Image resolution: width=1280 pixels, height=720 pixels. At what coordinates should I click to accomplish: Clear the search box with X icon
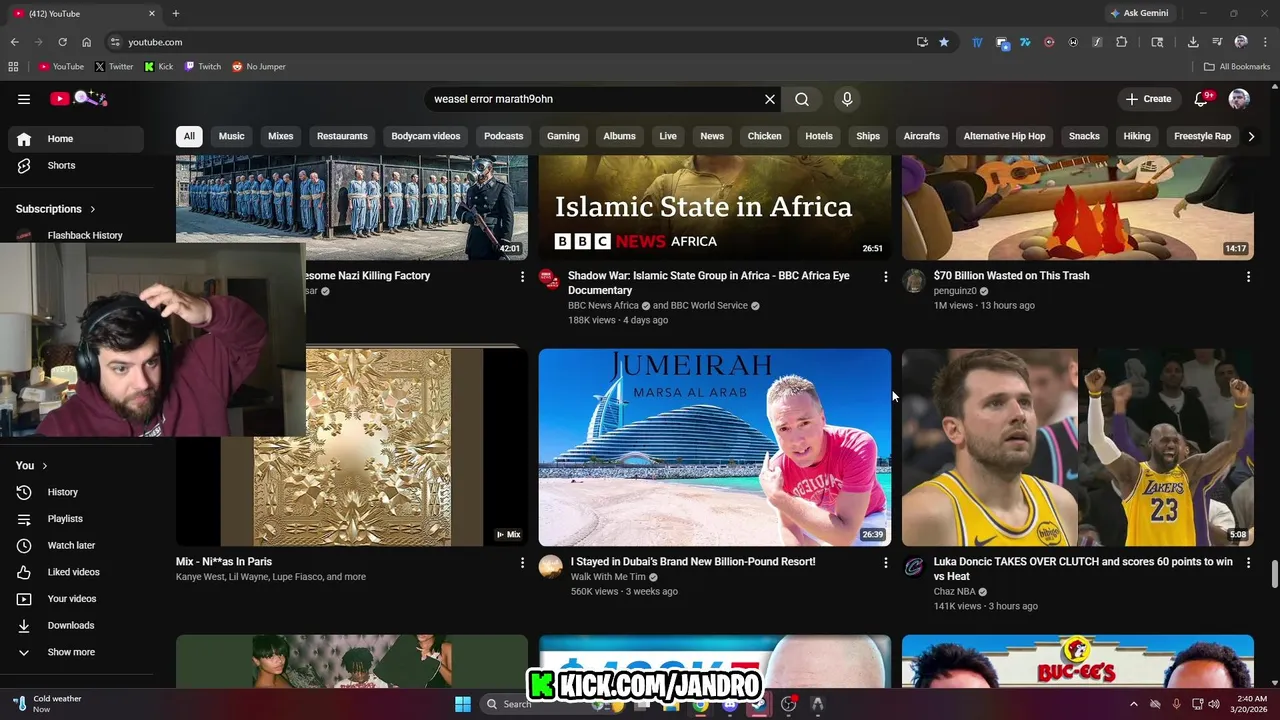770,99
